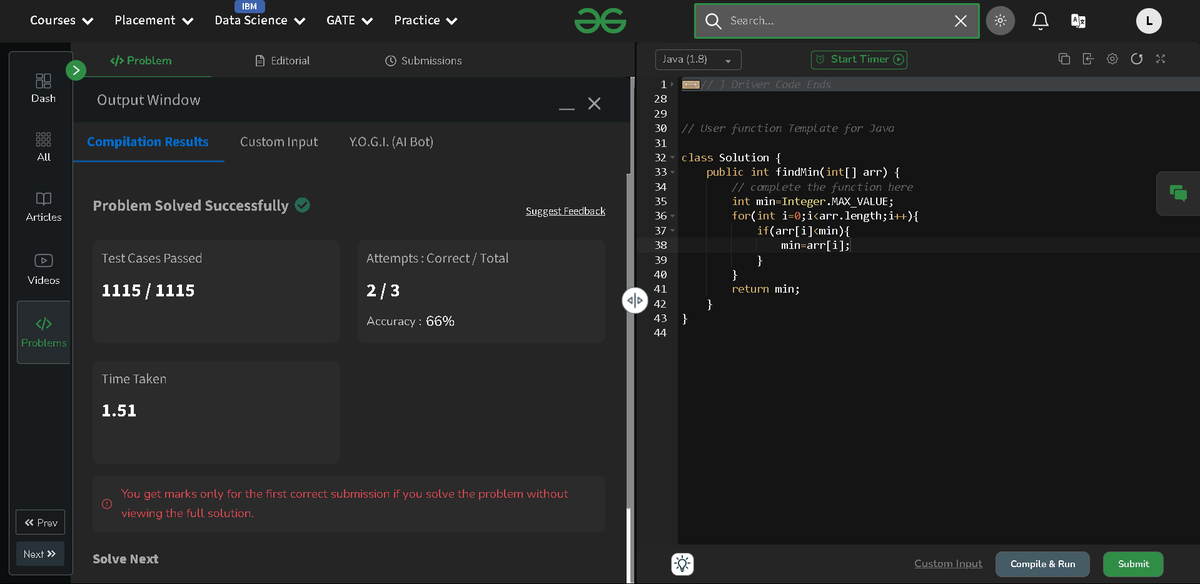Click the Suggest Feedback link
The width and height of the screenshot is (1200, 584).
pyautogui.click(x=565, y=211)
